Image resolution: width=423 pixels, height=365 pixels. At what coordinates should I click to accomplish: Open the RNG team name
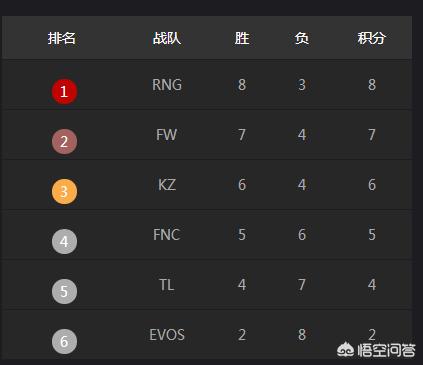click(167, 85)
